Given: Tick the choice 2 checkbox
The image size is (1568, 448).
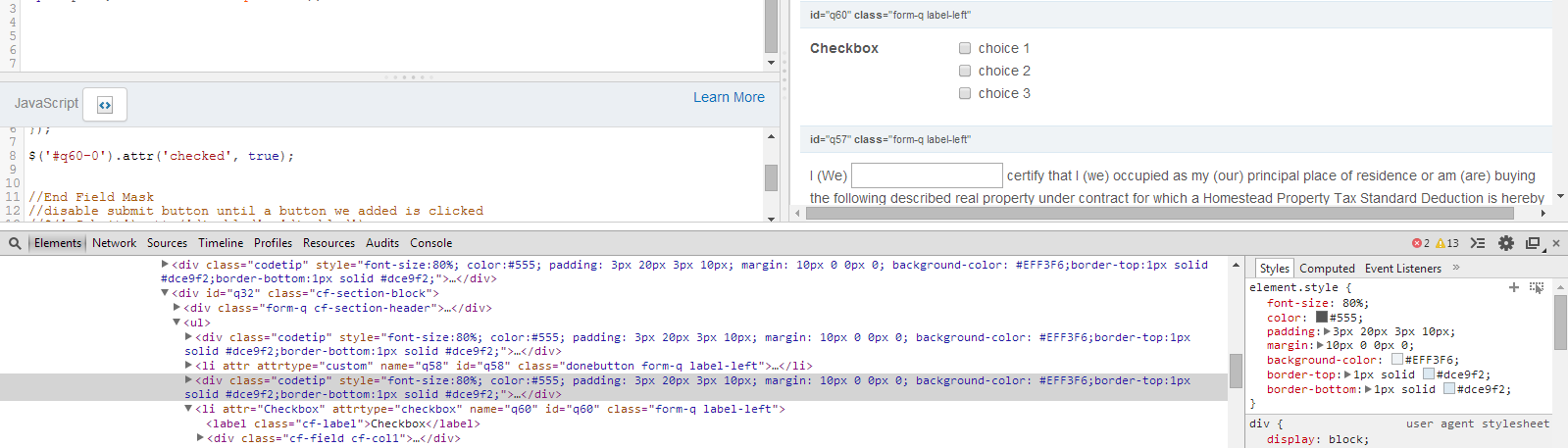Looking at the screenshot, I should [965, 71].
